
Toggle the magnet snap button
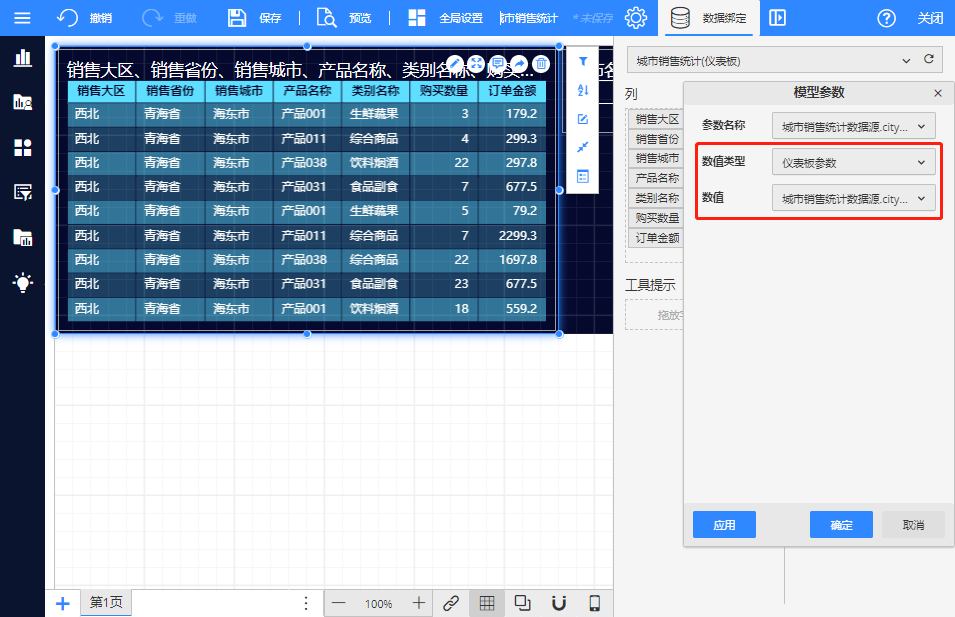coord(559,603)
